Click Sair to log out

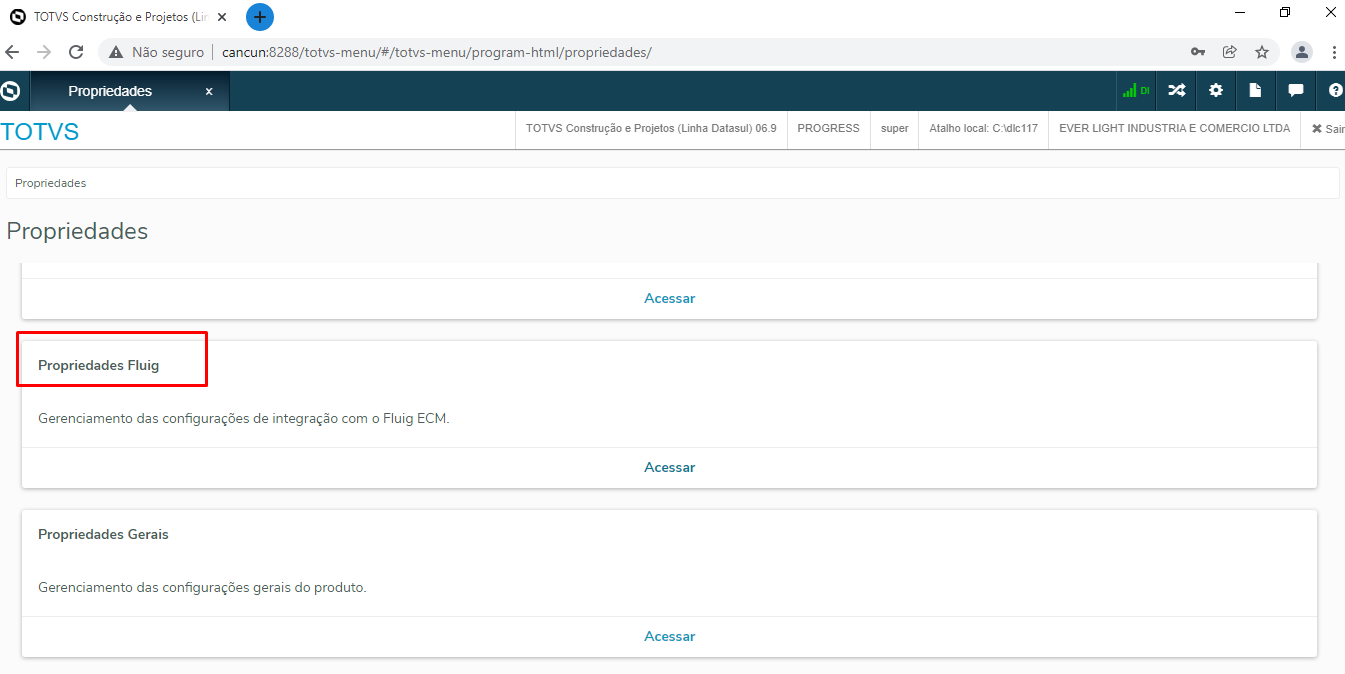(x=1328, y=129)
